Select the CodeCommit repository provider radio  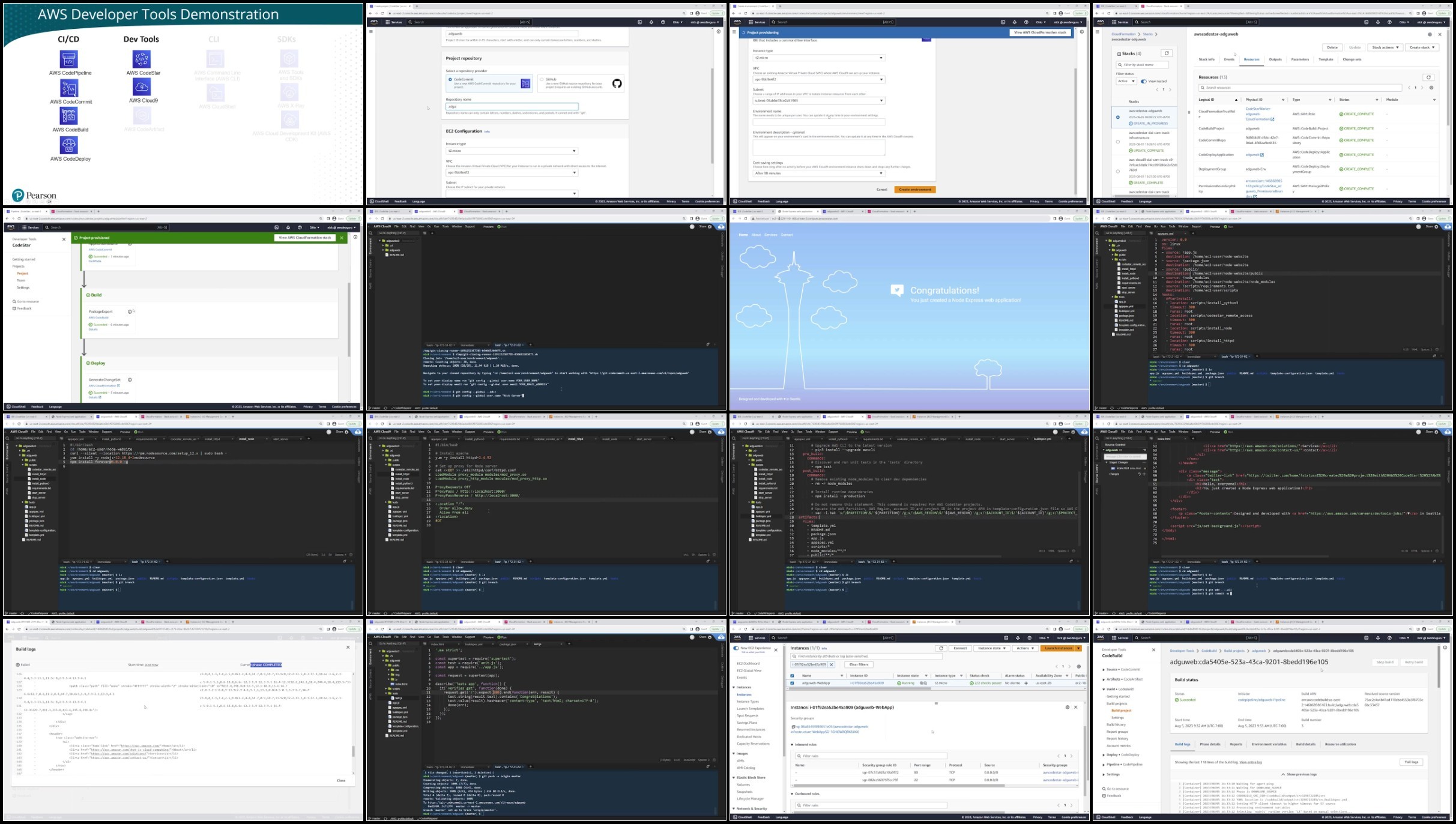click(451, 79)
